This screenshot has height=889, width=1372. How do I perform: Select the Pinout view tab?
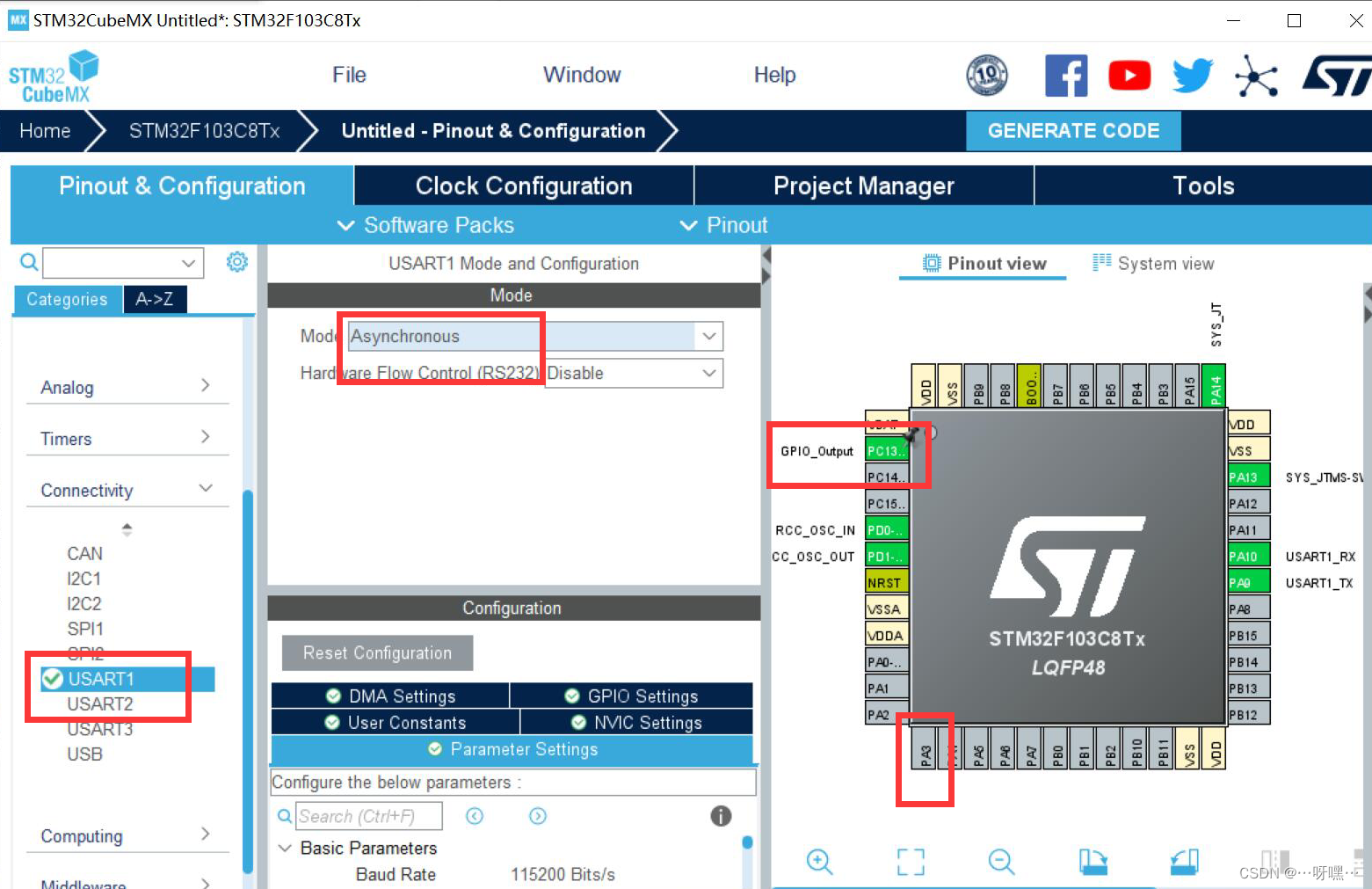pos(984,263)
